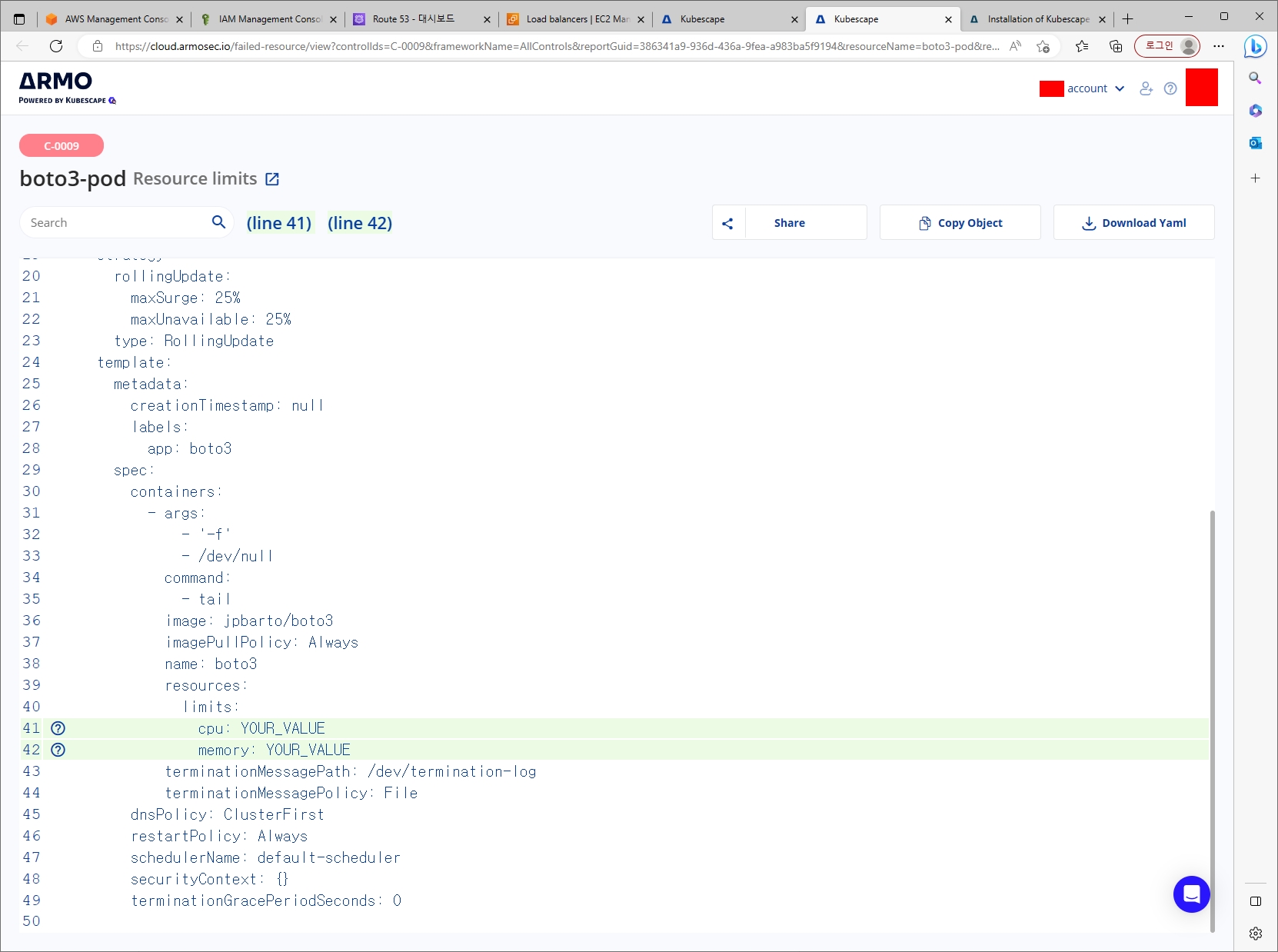Click 'imagePullPolicy: Always' line
Screen dimensions: 1278x952
(x=261, y=642)
